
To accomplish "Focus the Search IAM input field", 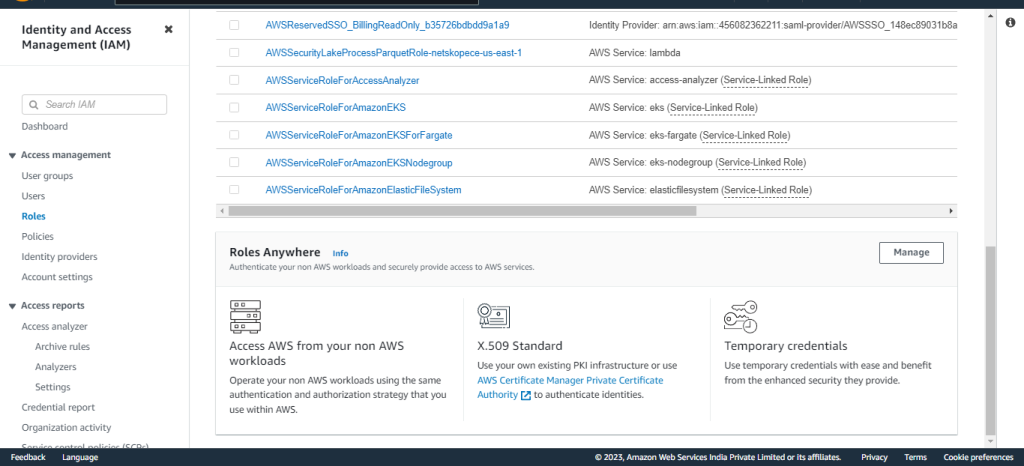I will click(x=94, y=104).
